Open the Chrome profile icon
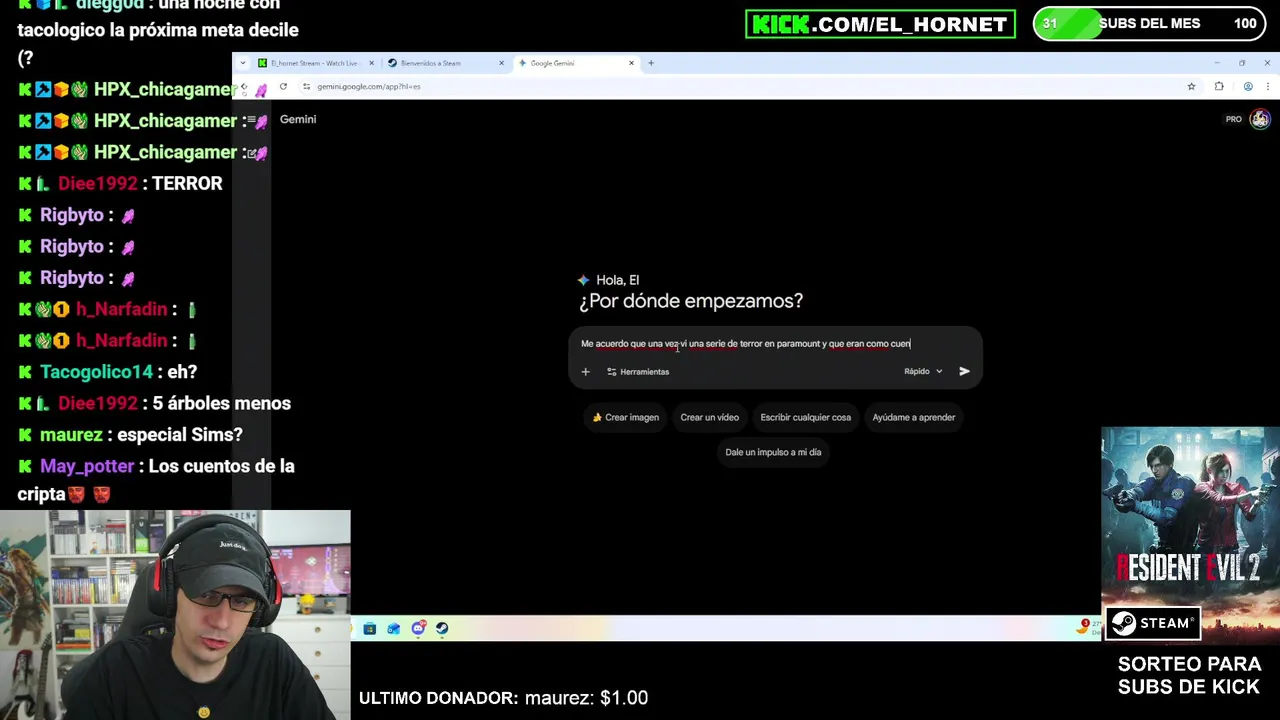The width and height of the screenshot is (1280, 720). tap(1248, 87)
